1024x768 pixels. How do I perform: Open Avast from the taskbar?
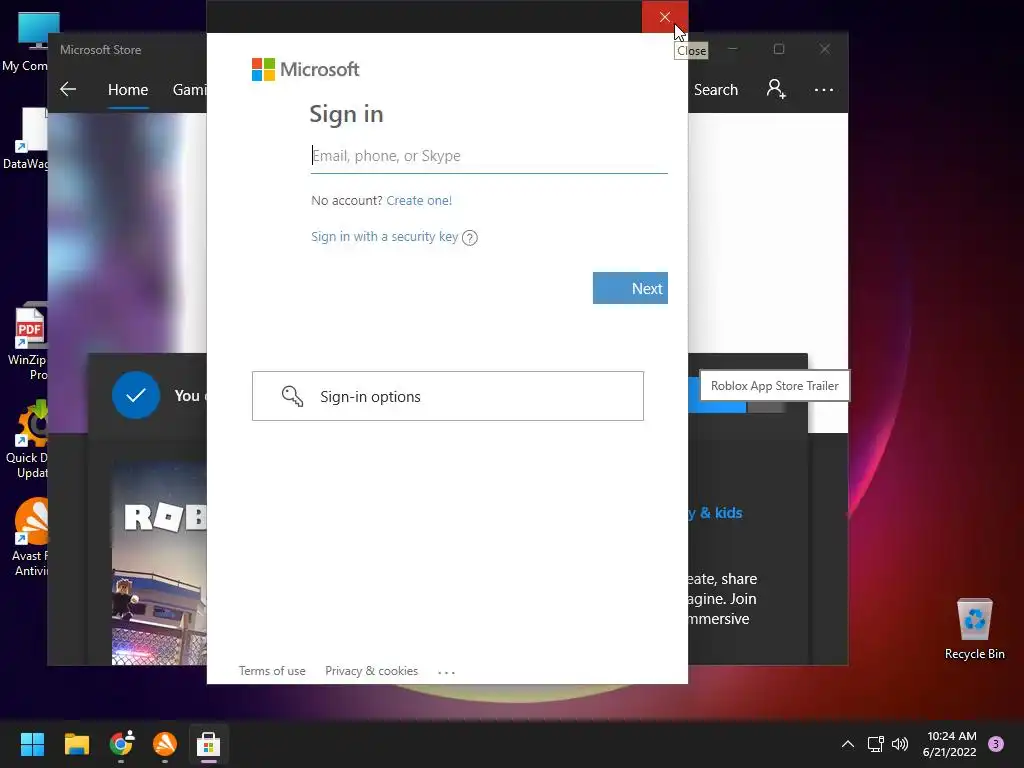165,744
